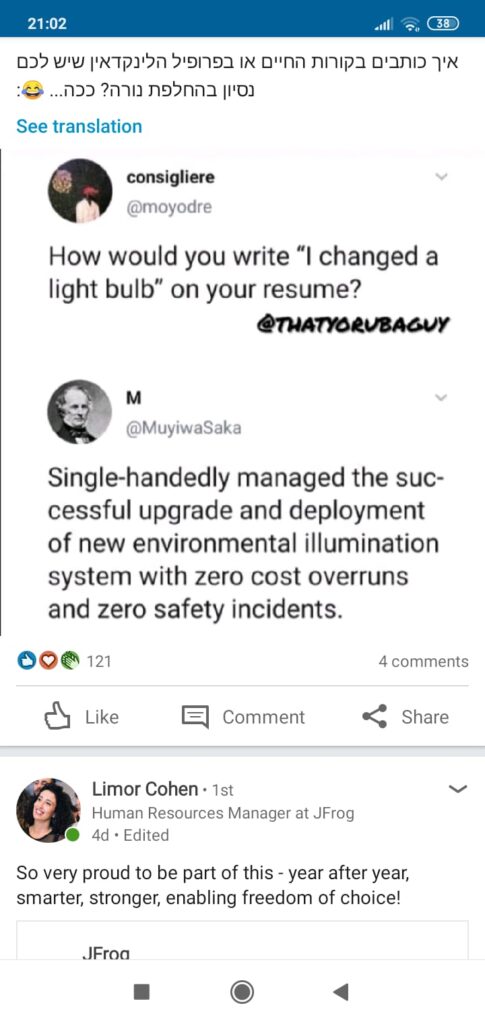Image resolution: width=485 pixels, height=1024 pixels.
Task: Tap the Android recent apps square
Action: point(142,992)
